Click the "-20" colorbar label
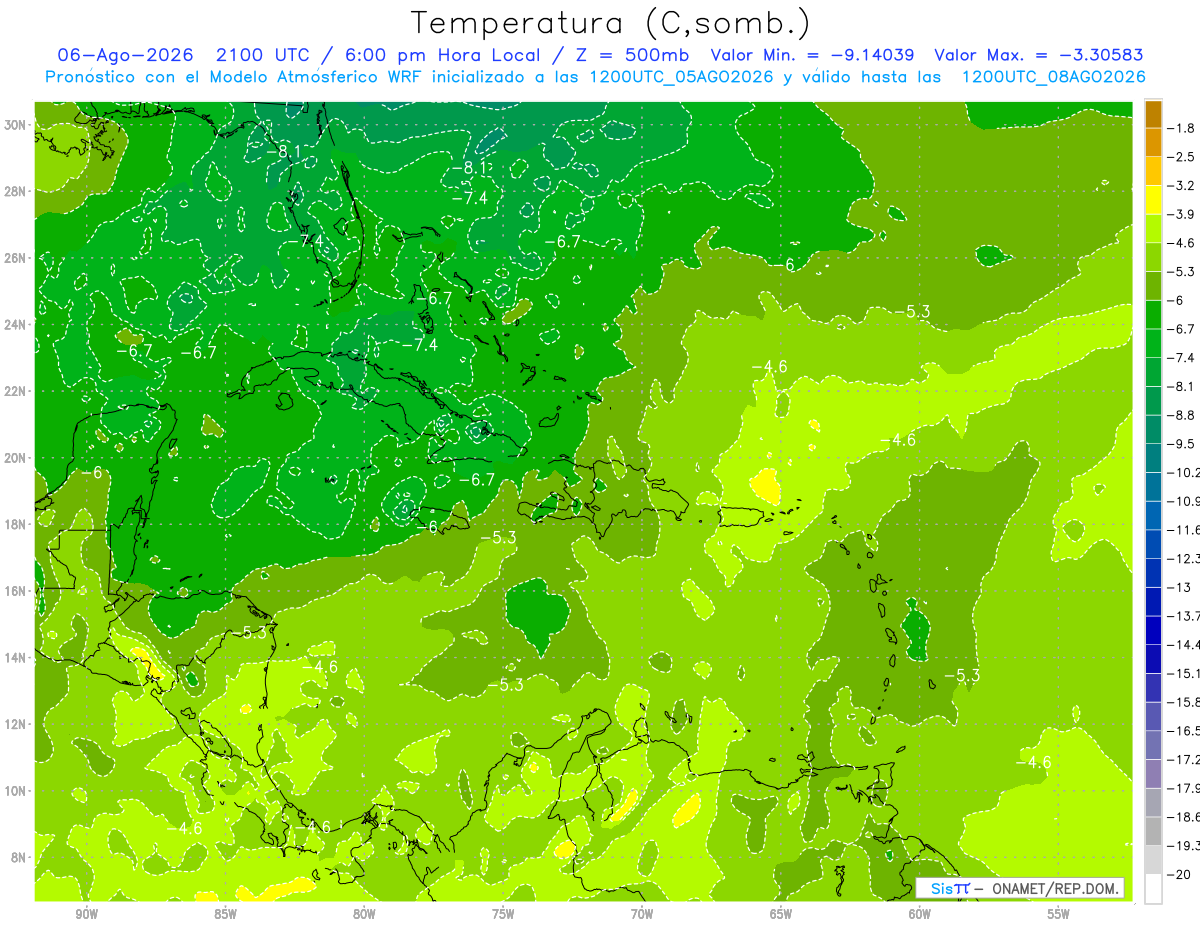This screenshot has width=1200, height=927. [x=1181, y=874]
